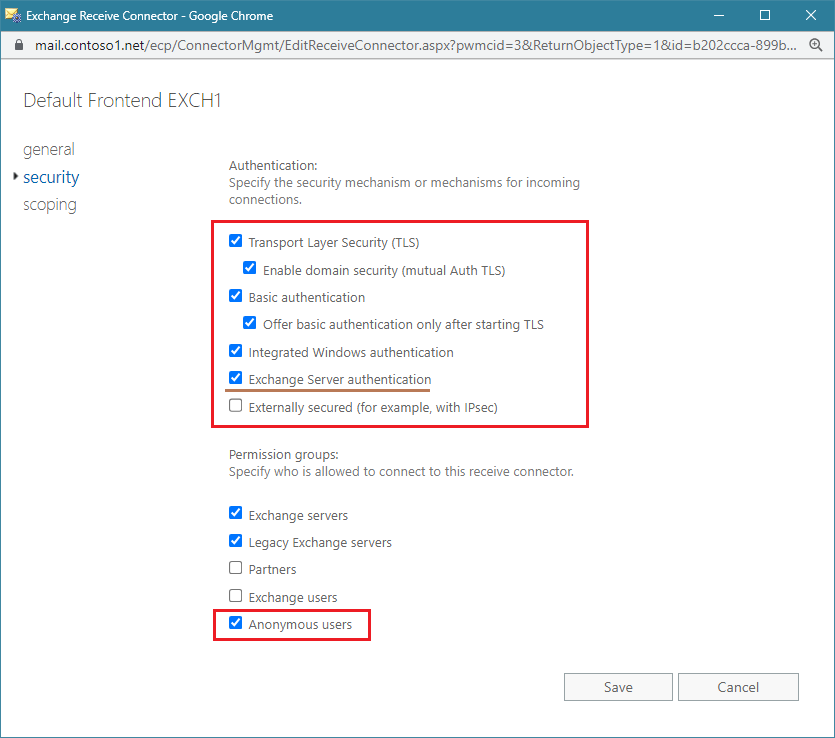Viewport: 835px width, 738px height.
Task: Uncheck Anonymous users checkbox
Action: pos(235,623)
